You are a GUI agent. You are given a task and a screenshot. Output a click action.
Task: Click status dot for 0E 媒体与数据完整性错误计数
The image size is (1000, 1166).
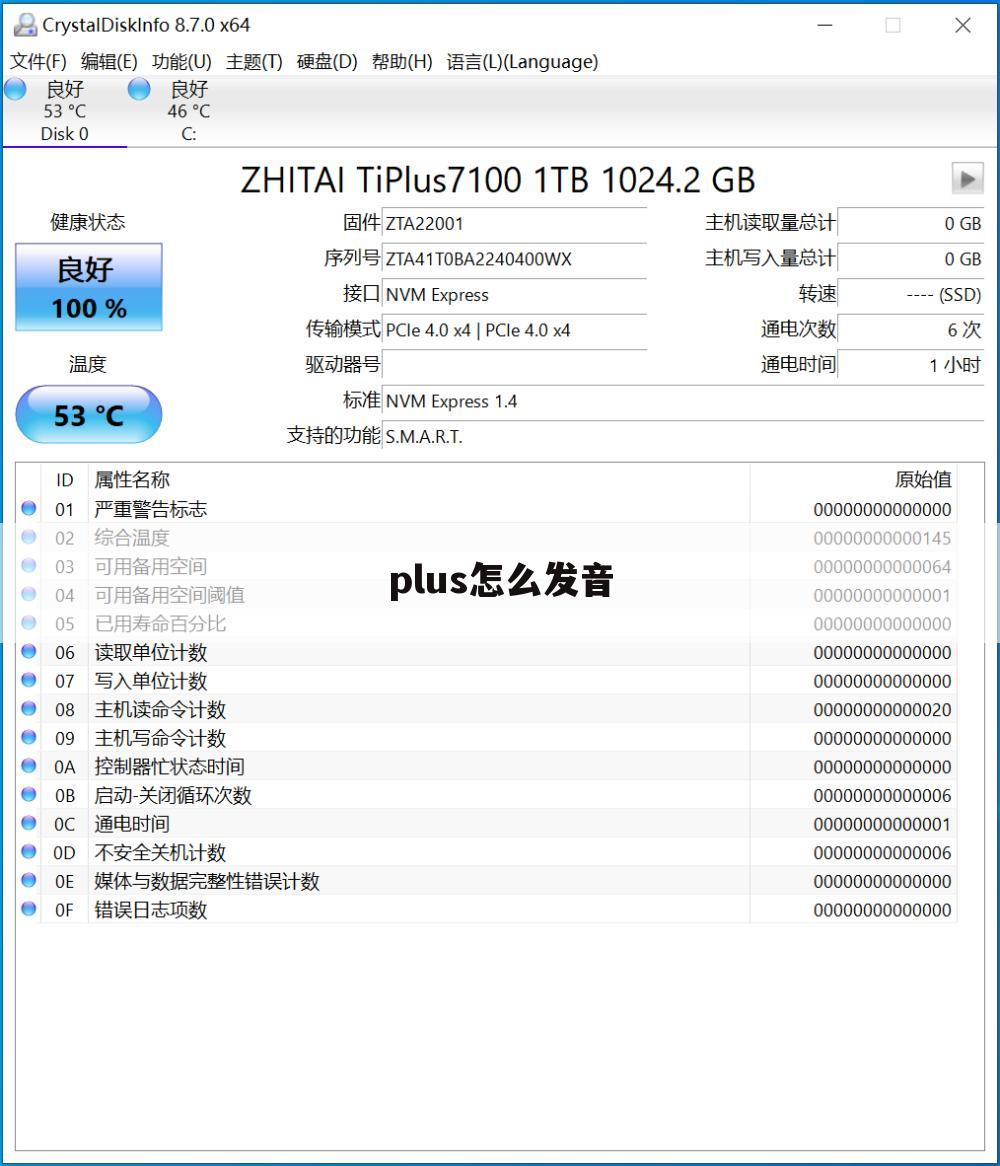tap(29, 880)
